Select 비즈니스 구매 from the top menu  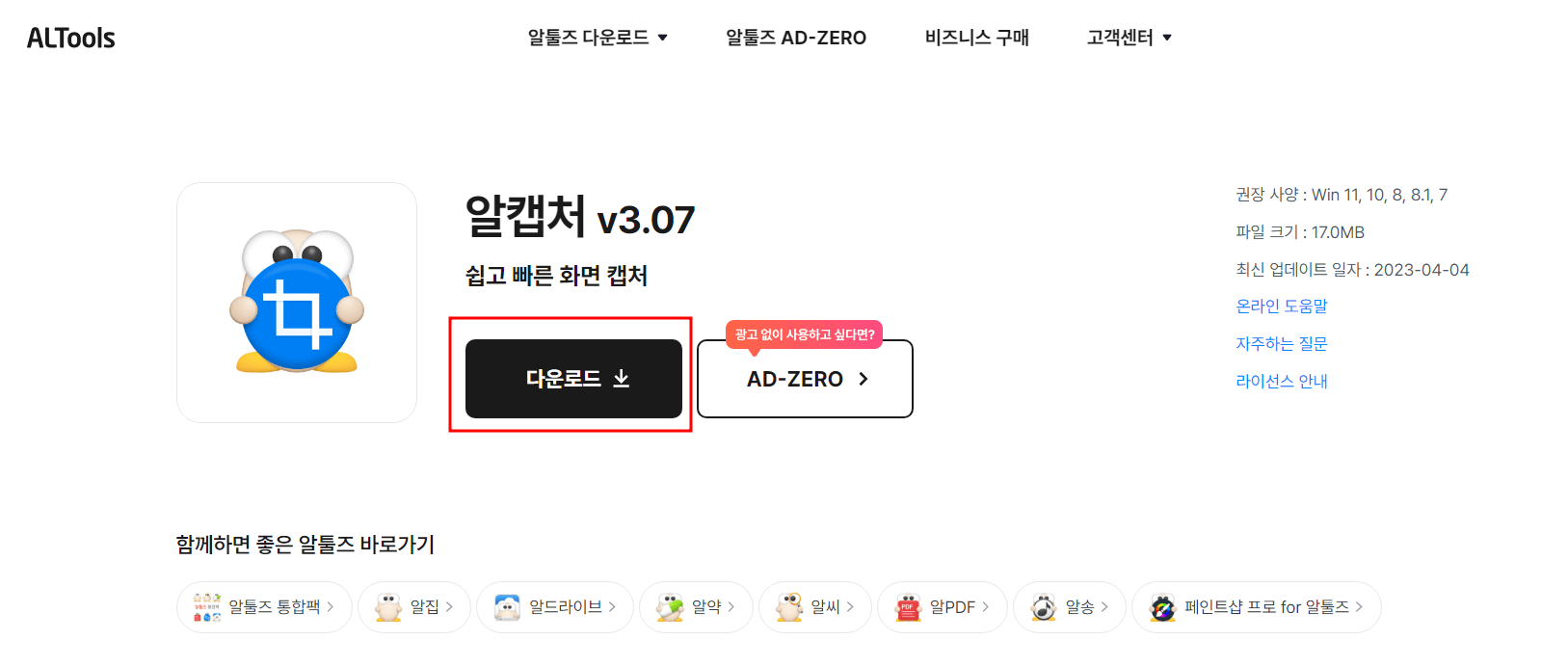tap(975, 37)
